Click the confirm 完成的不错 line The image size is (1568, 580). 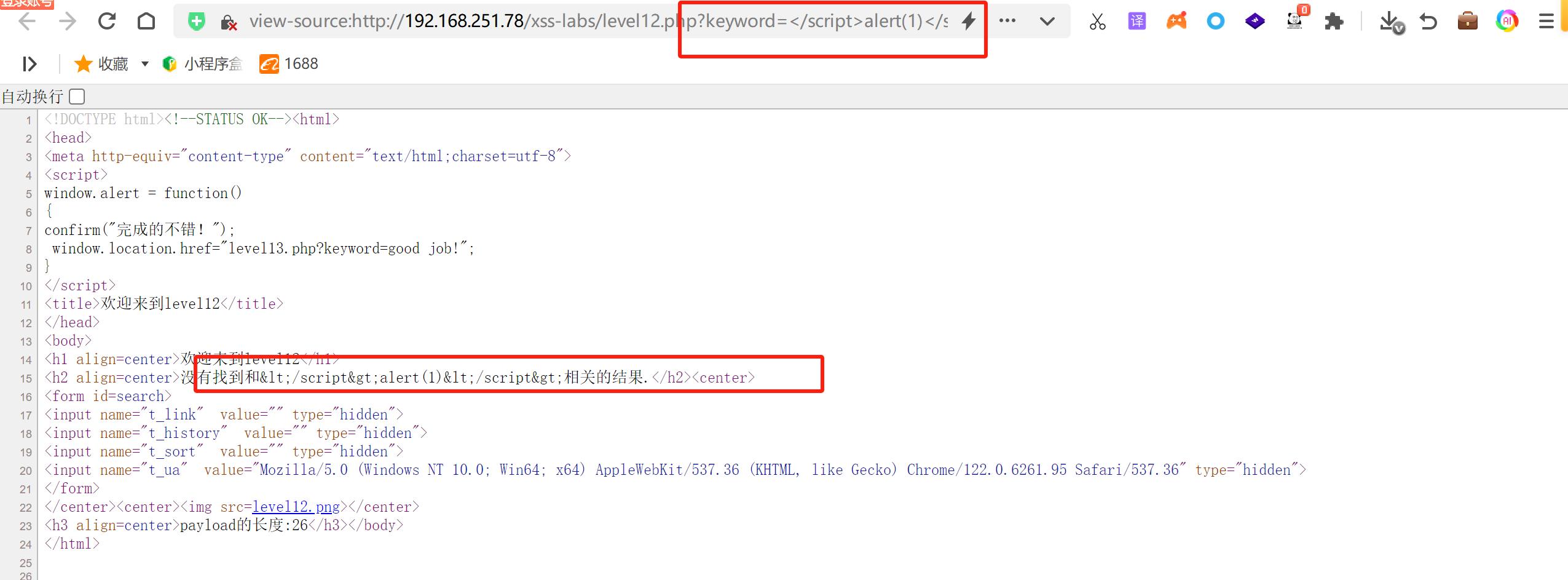(140, 230)
